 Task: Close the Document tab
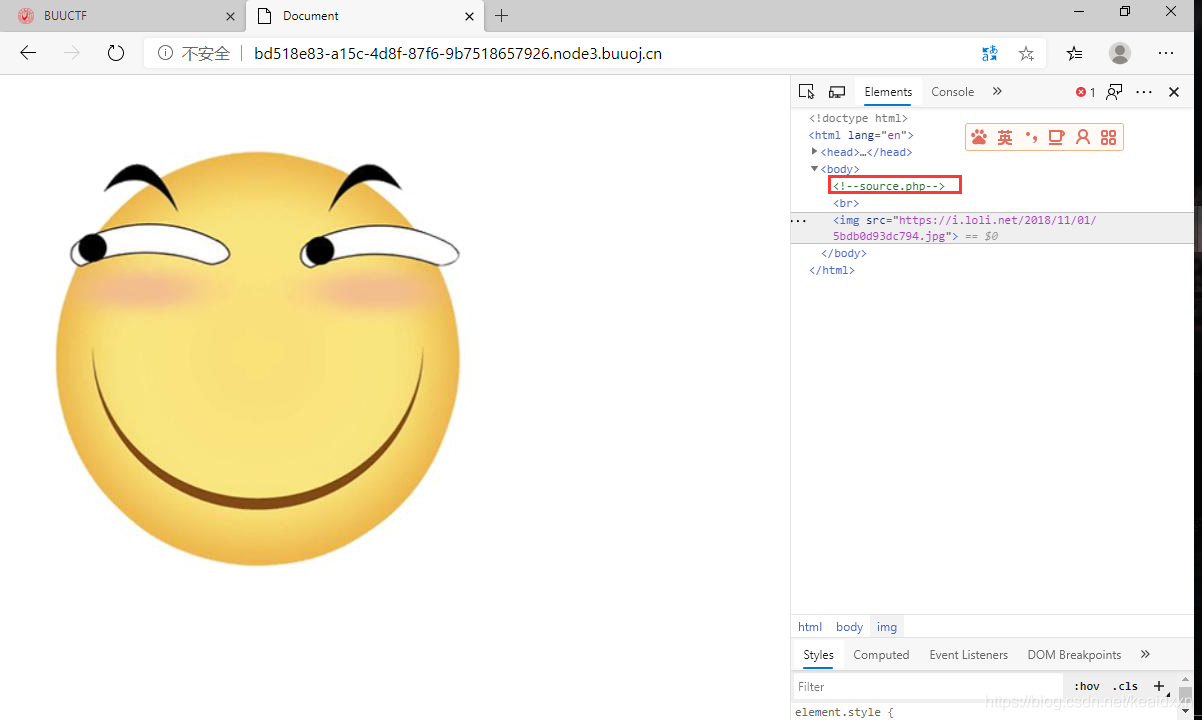[469, 16]
